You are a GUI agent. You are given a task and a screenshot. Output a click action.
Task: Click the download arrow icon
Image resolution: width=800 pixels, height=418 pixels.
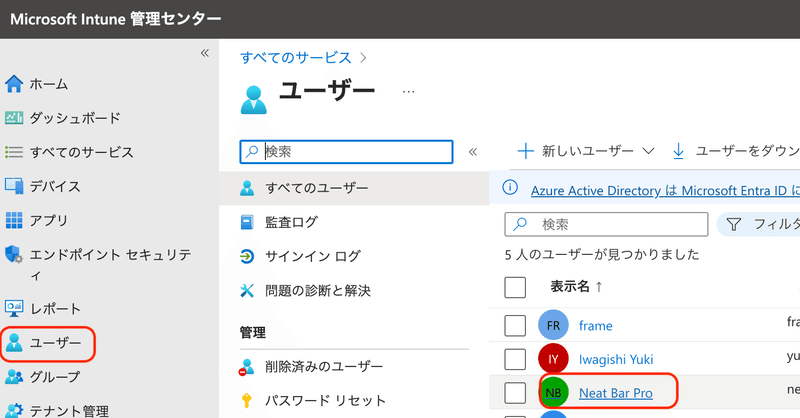click(678, 151)
